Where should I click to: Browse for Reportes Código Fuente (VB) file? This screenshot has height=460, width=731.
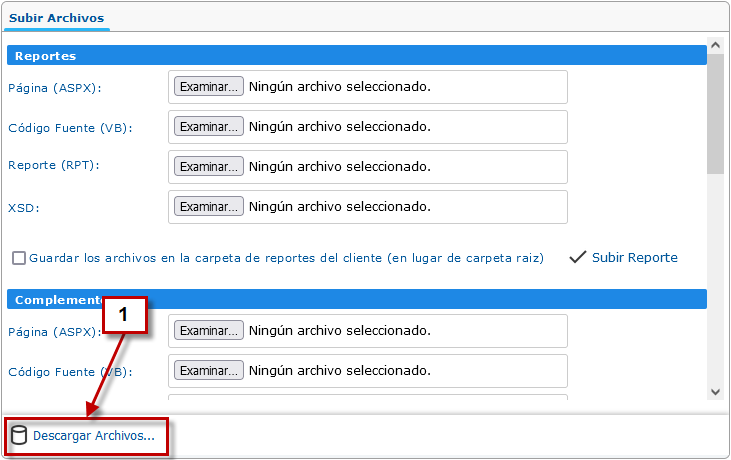point(208,127)
